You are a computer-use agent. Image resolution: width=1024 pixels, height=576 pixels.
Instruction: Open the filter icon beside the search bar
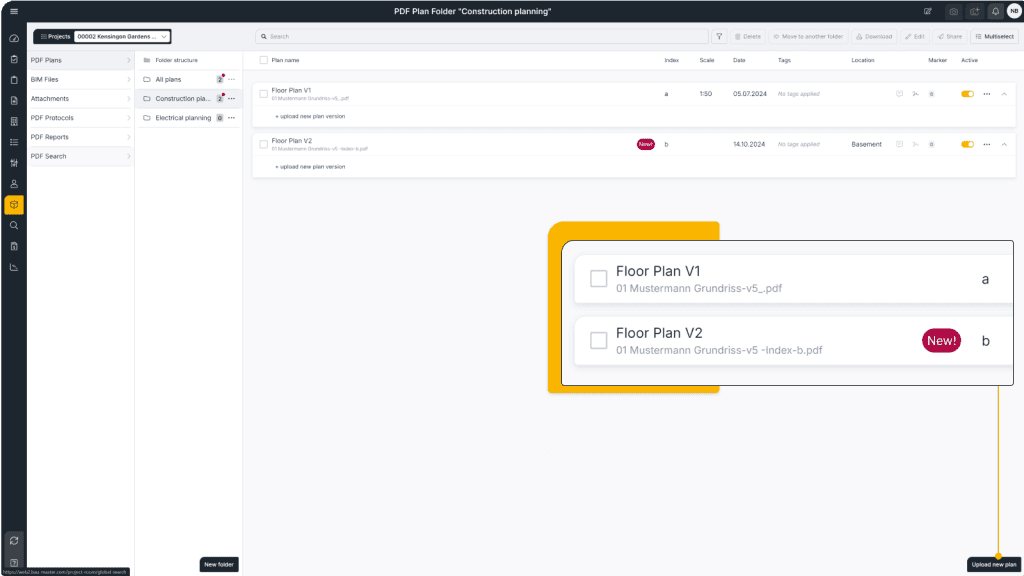[x=719, y=36]
